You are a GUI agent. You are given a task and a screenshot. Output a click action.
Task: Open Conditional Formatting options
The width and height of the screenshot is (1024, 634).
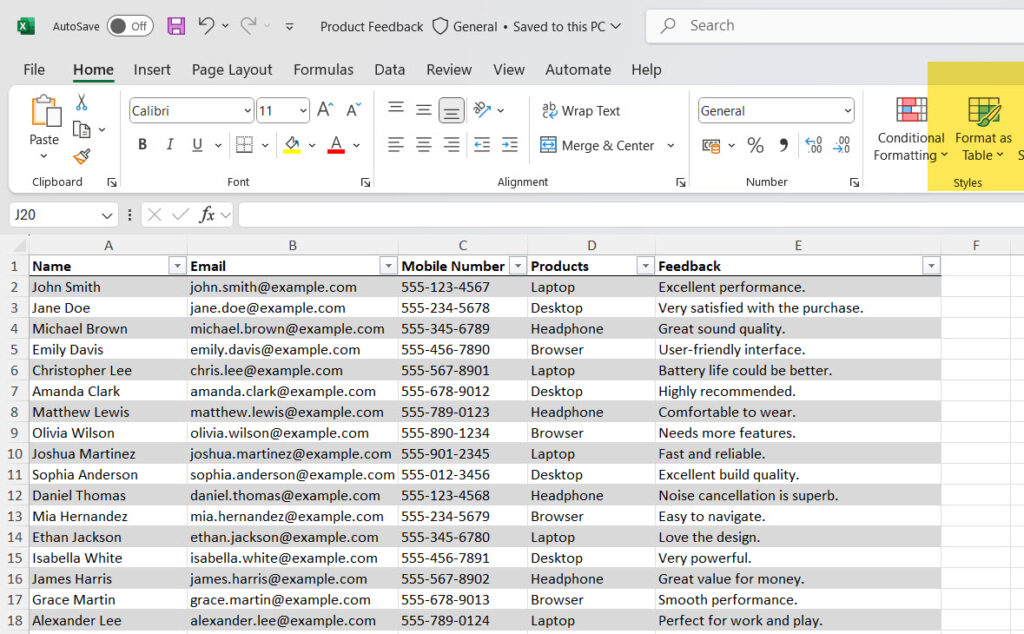[x=909, y=130]
